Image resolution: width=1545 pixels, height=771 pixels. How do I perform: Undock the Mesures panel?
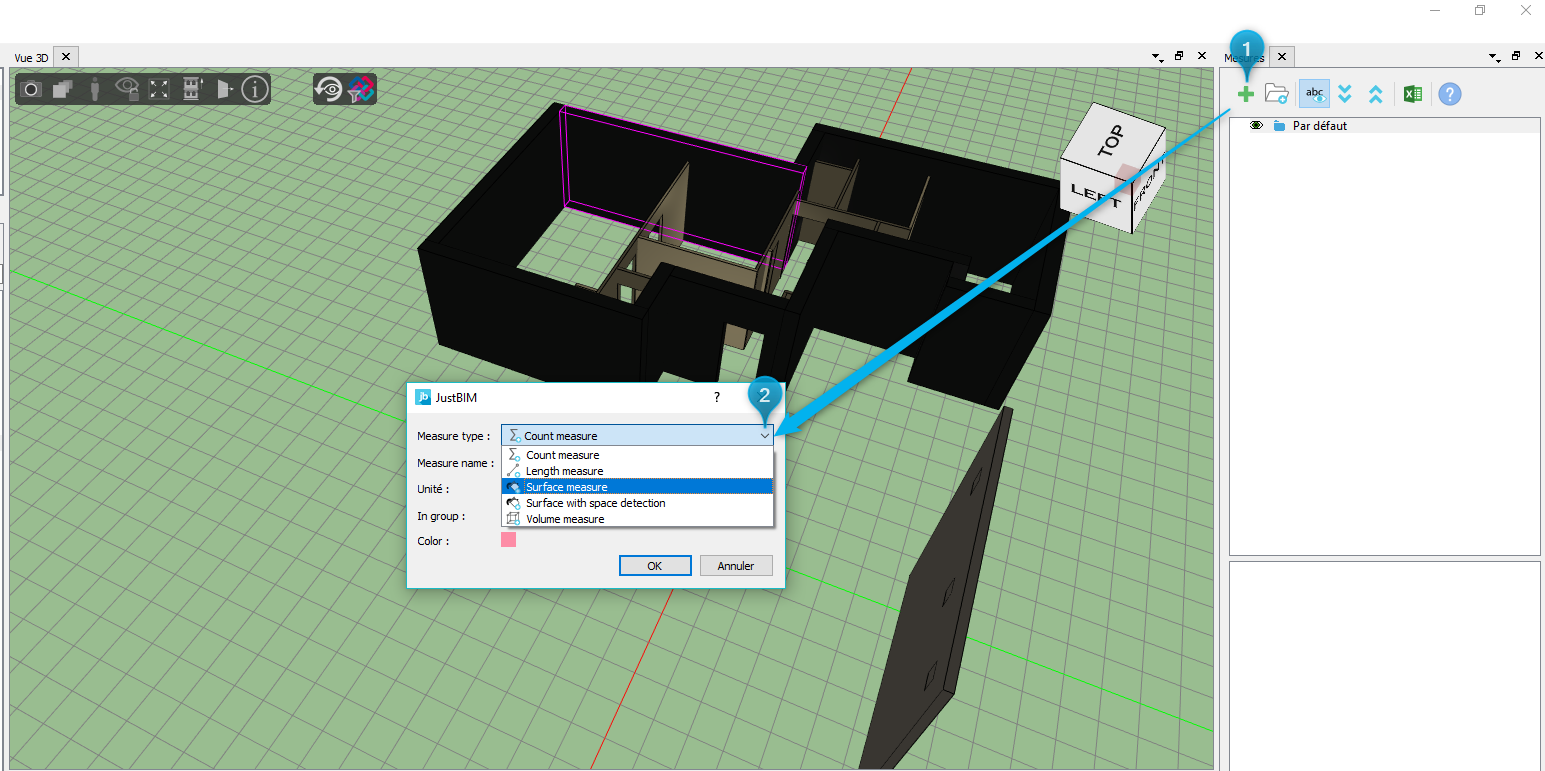click(1516, 56)
